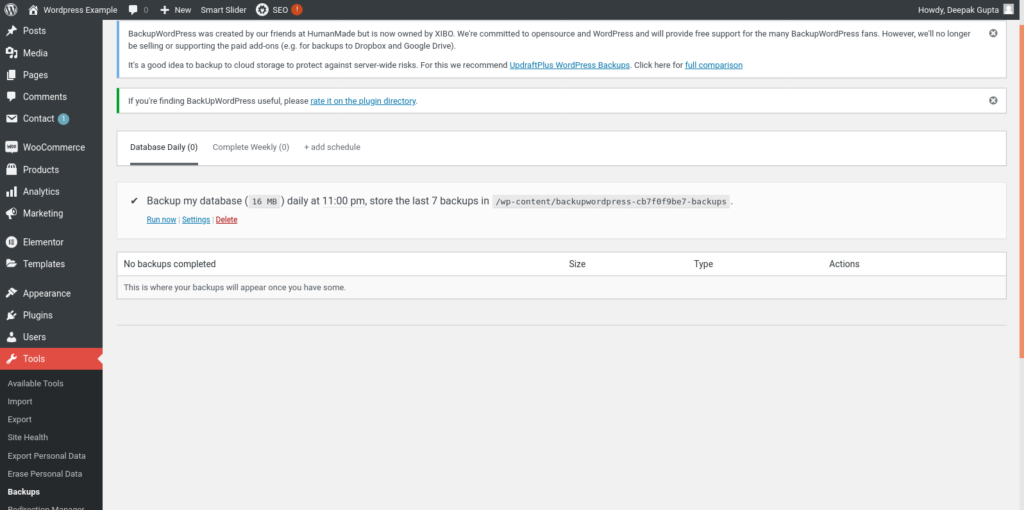Click Run now to start backup
This screenshot has width=1024, height=510.
click(x=161, y=220)
